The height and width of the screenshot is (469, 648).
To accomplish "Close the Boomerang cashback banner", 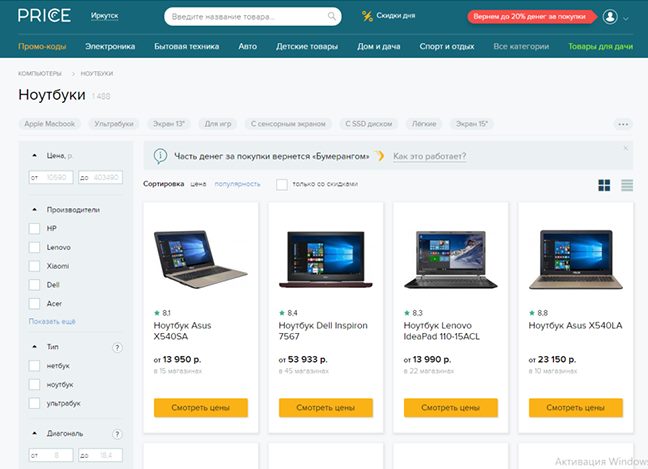I will coord(626,148).
